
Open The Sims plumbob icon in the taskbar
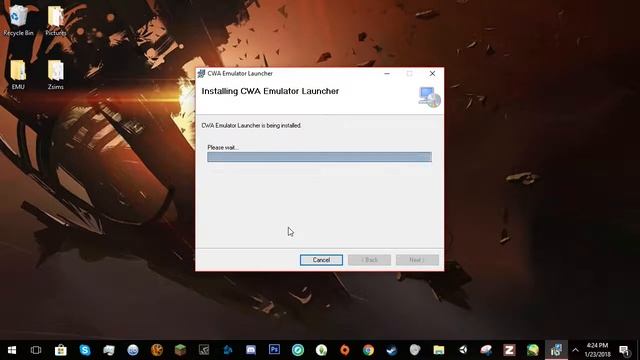pyautogui.click(x=322, y=350)
